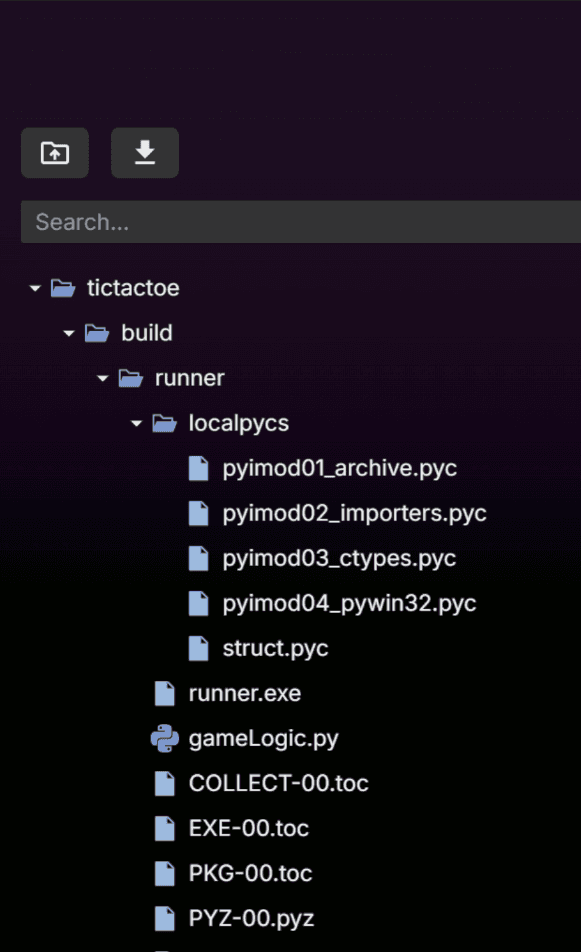Collapse the runner folder
The image size is (581, 952).
(x=101, y=378)
